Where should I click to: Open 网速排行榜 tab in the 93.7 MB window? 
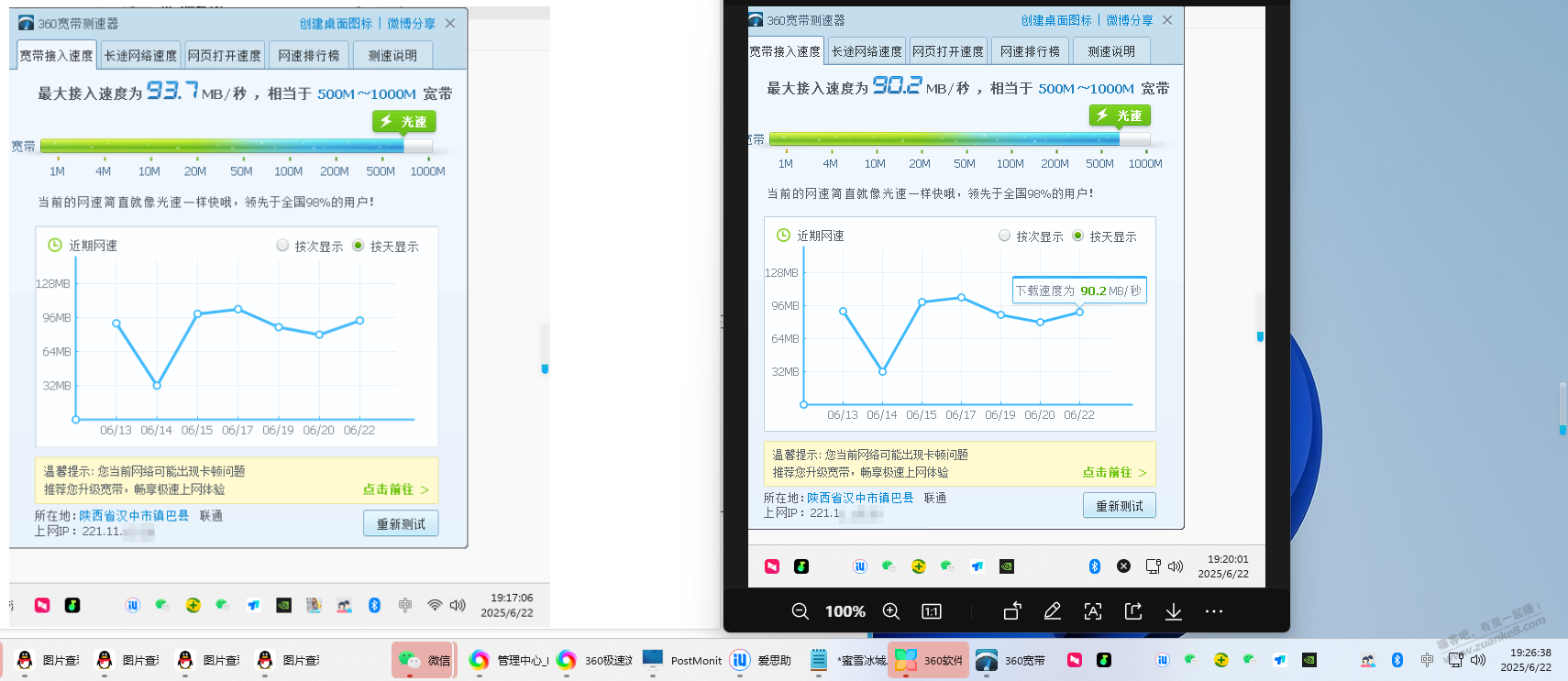(309, 55)
